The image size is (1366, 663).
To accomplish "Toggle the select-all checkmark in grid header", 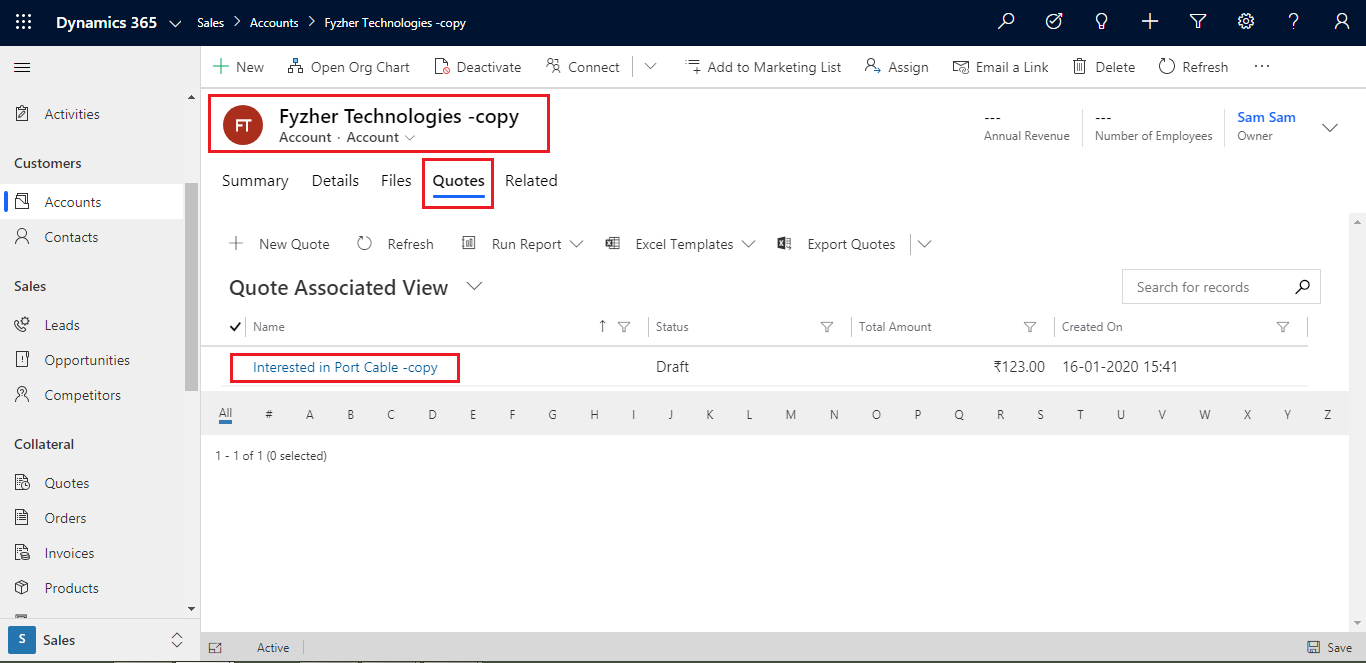I will pos(235,327).
